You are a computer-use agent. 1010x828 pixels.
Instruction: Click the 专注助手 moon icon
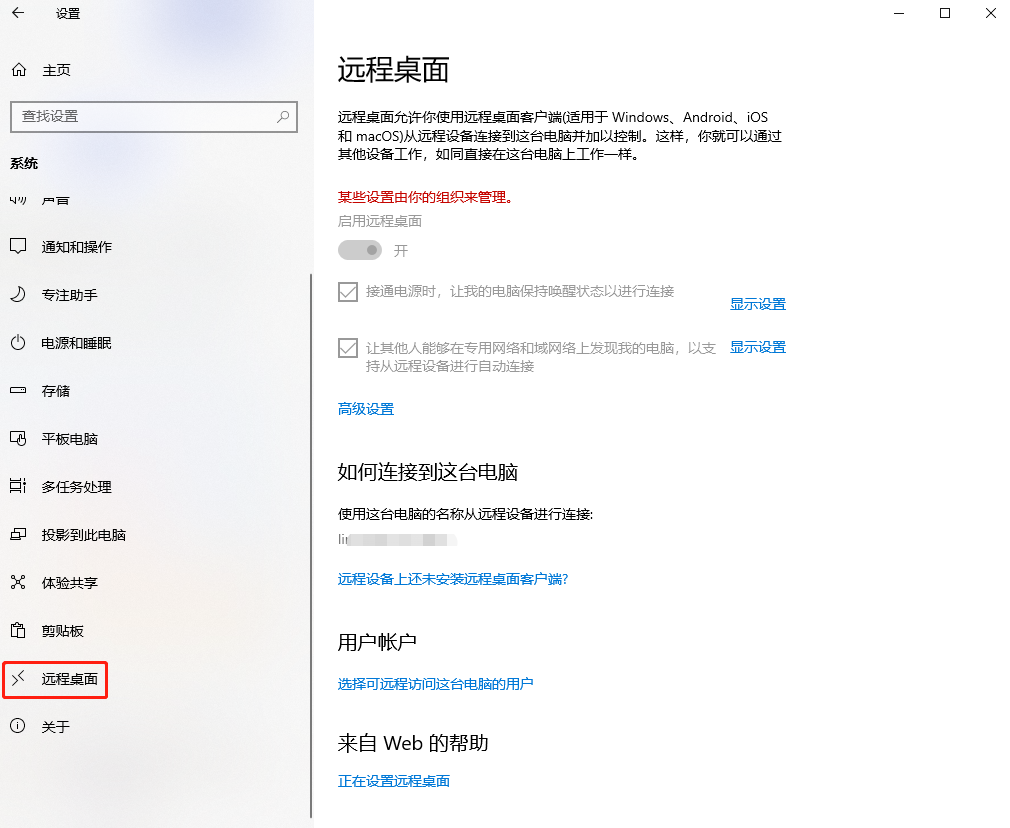18,294
